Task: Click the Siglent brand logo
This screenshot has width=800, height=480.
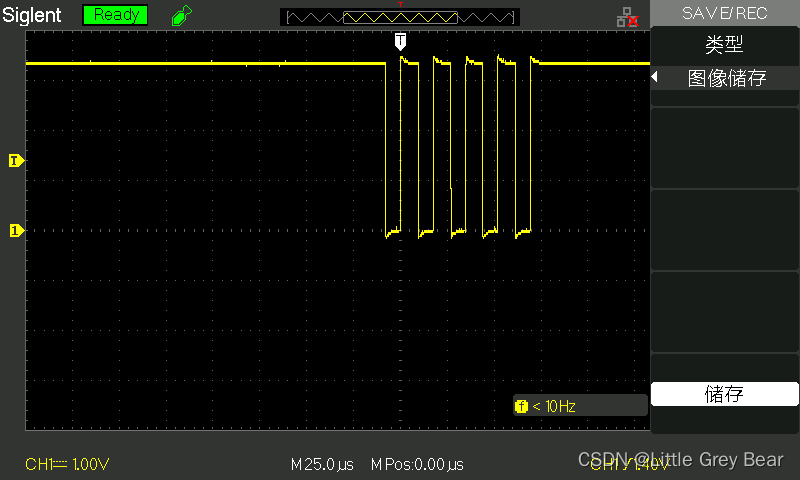Action: coord(32,15)
